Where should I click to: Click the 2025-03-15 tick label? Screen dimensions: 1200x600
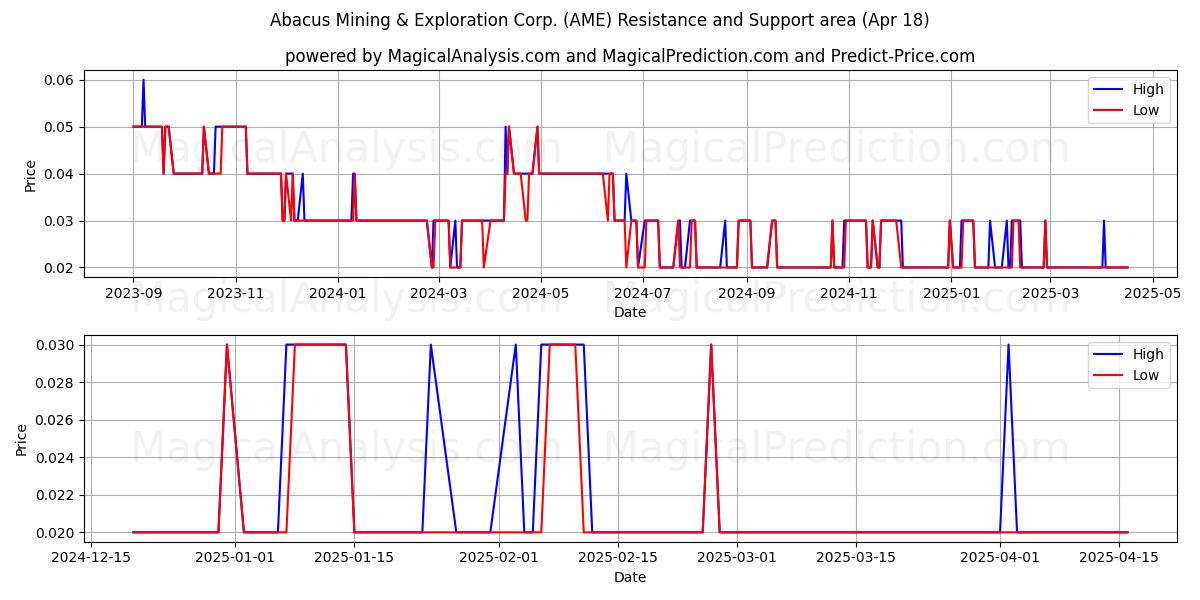coord(856,558)
